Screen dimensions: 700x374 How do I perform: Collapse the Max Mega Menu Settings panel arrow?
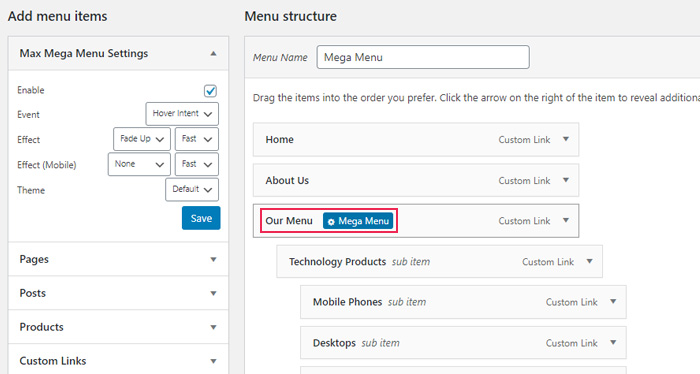coord(213,54)
